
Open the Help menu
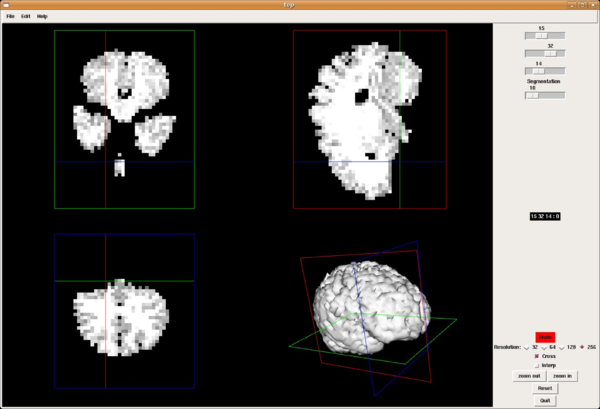click(42, 17)
